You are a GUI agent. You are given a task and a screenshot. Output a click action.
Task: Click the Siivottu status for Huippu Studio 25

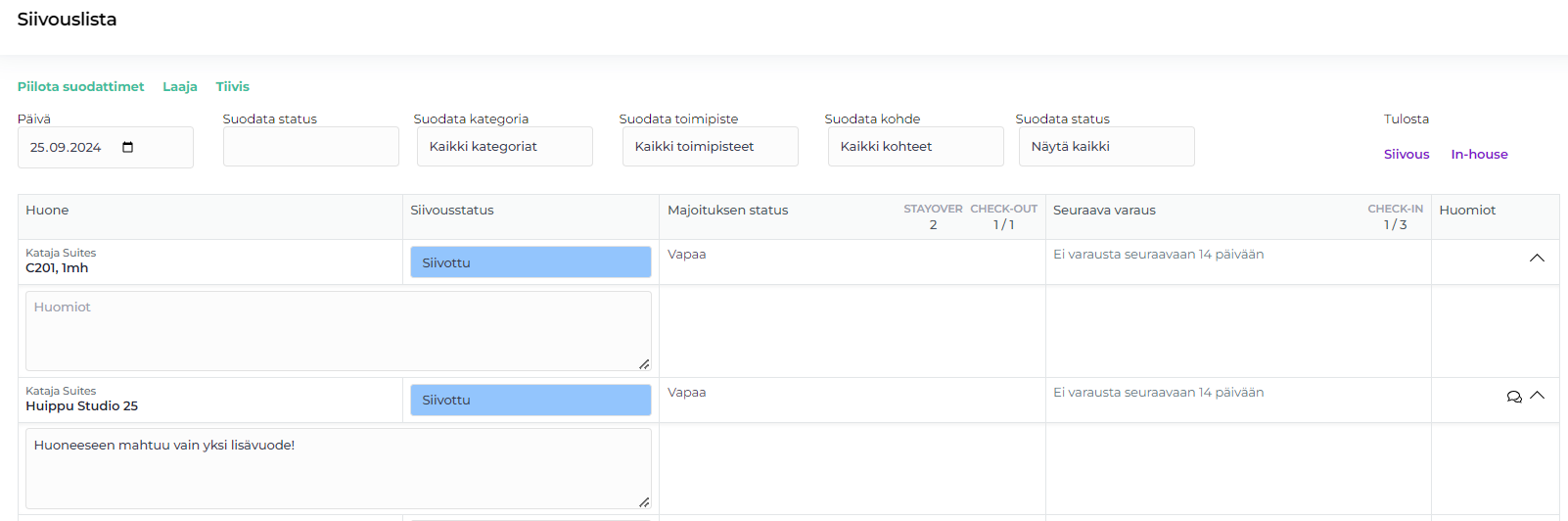(x=530, y=400)
